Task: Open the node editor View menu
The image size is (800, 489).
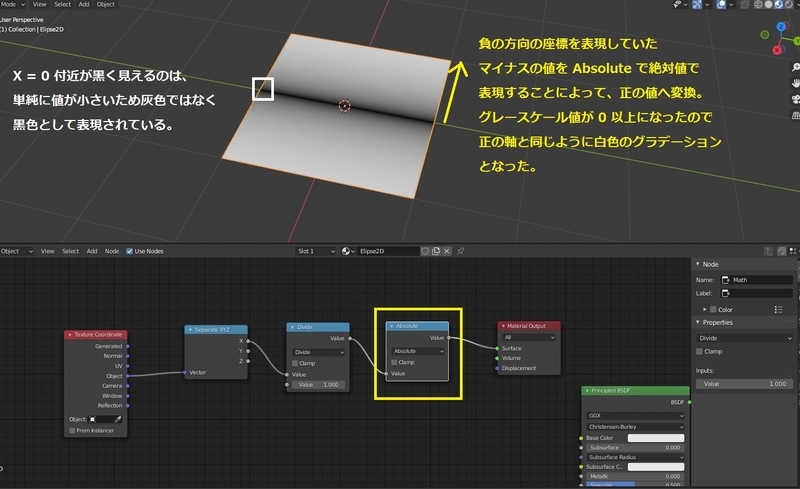Action: coord(47,251)
